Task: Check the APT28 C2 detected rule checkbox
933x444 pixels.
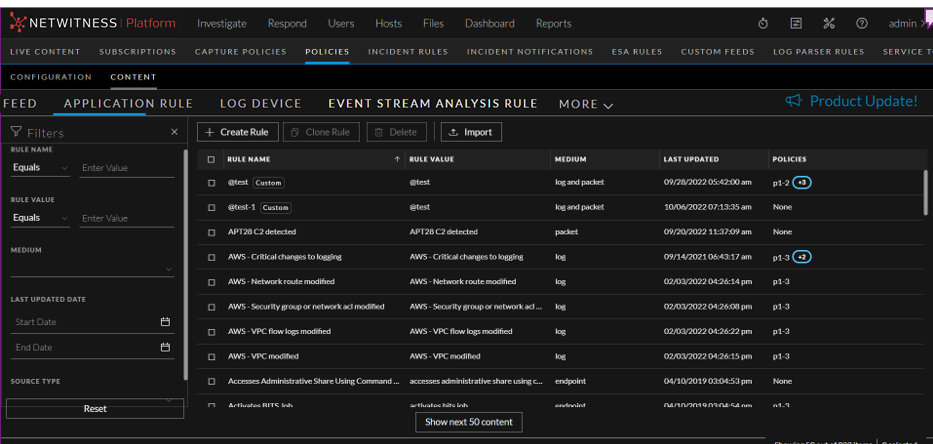Action: [211, 232]
